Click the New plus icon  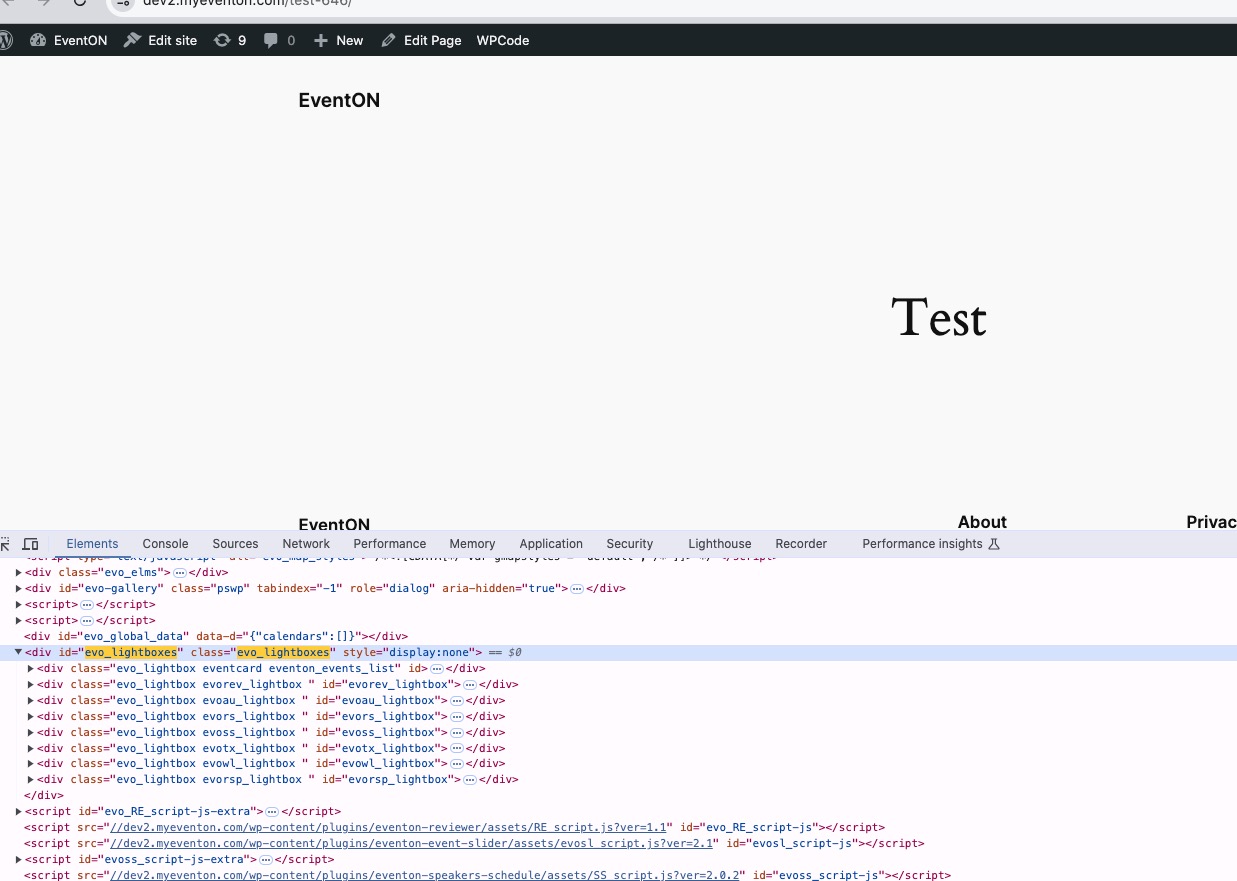pyautogui.click(x=320, y=40)
